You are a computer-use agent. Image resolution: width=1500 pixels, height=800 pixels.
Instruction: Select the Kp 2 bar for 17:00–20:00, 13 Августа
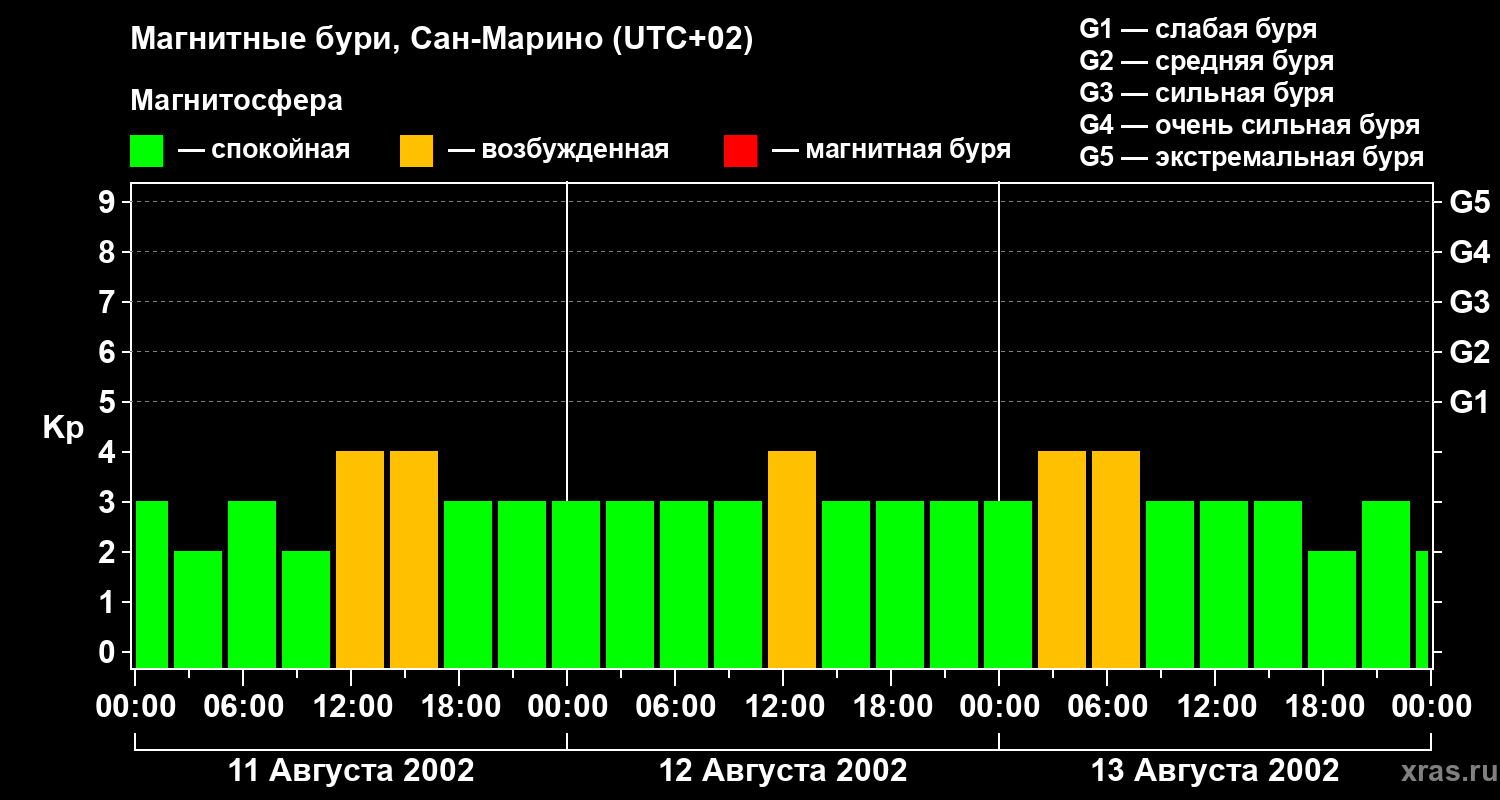1332,609
